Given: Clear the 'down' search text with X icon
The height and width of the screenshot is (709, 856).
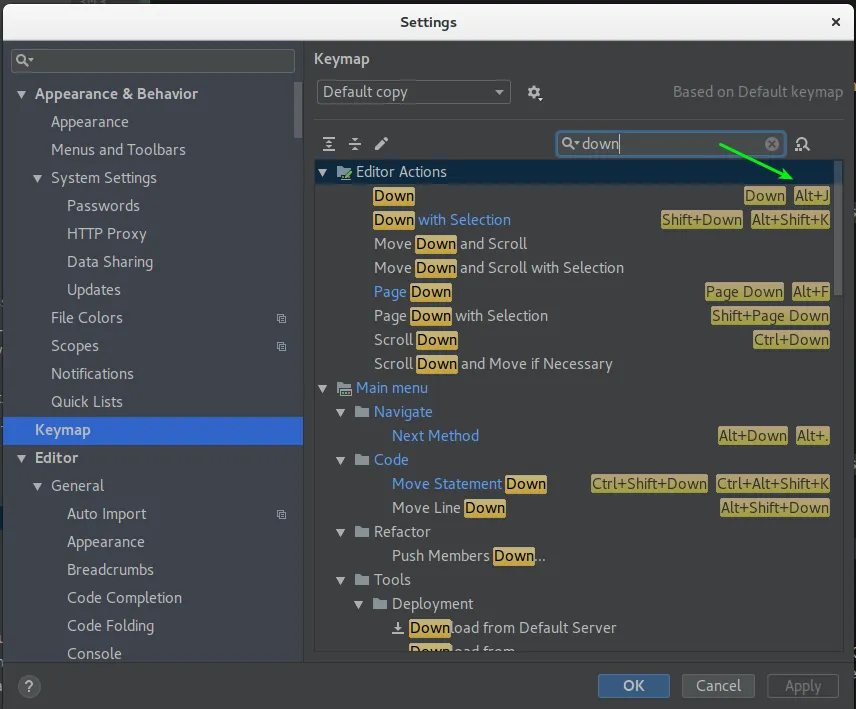Looking at the screenshot, I should pyautogui.click(x=771, y=144).
